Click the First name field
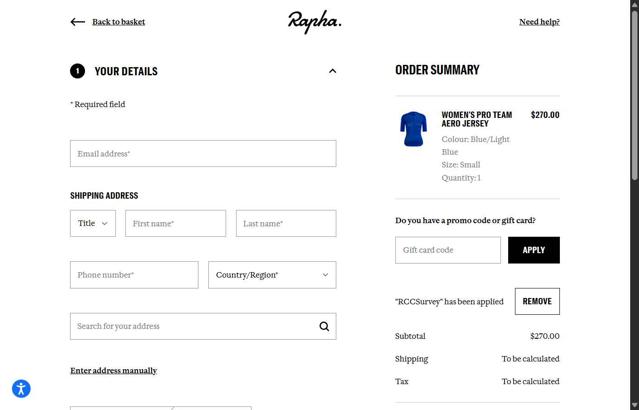Screen dimensions: 639x410 click(175, 224)
